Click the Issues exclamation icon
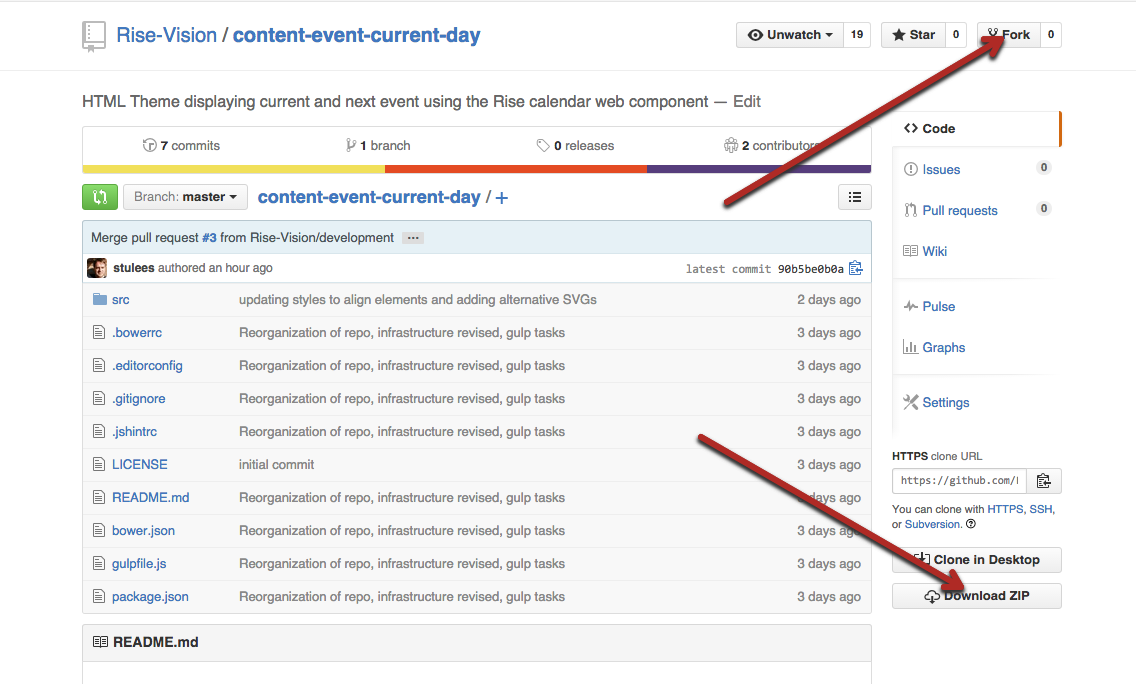This screenshot has width=1136, height=684. coord(911,169)
